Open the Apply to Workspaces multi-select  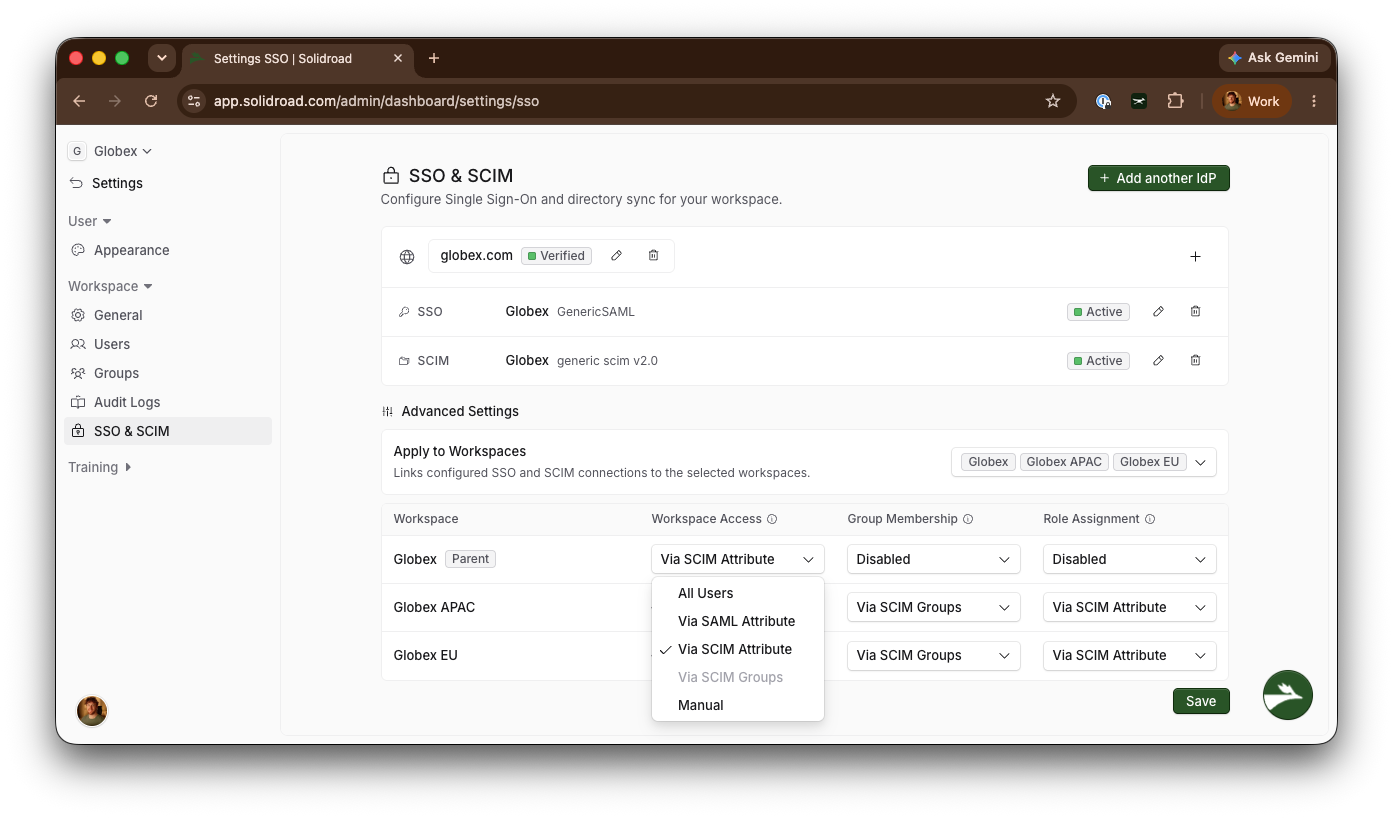click(x=1084, y=462)
